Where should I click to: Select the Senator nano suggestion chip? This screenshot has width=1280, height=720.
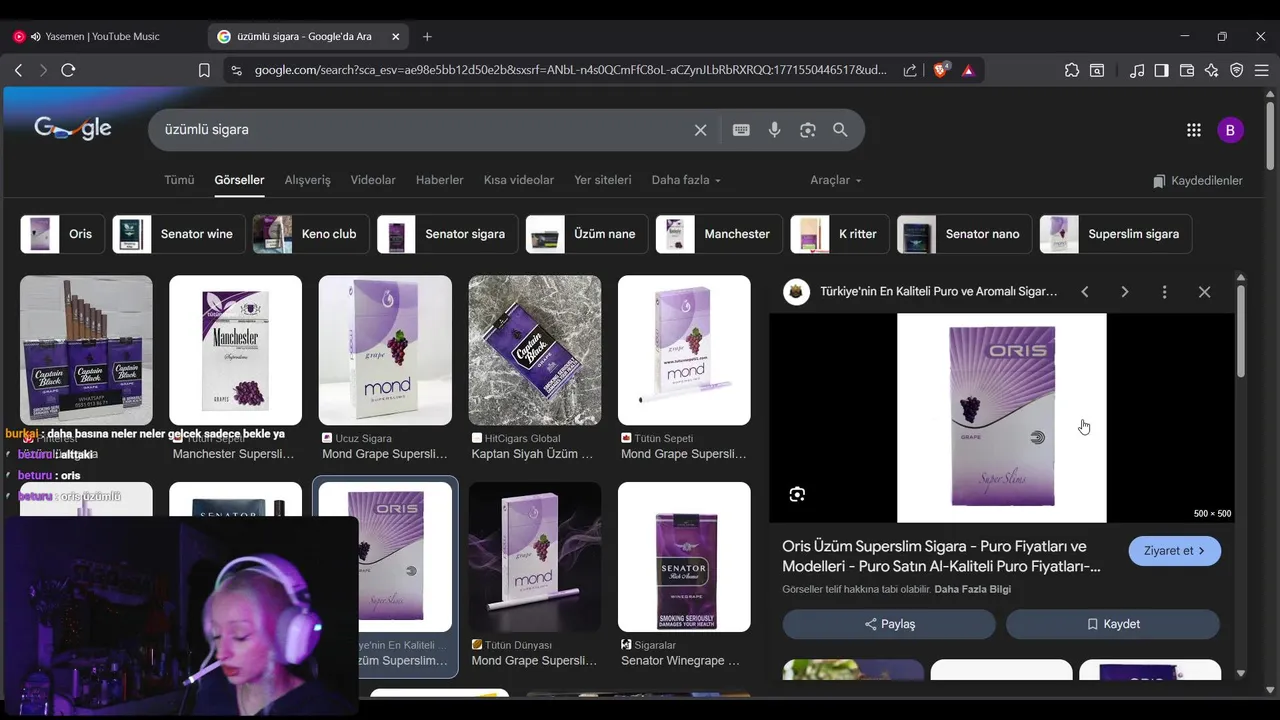point(965,234)
